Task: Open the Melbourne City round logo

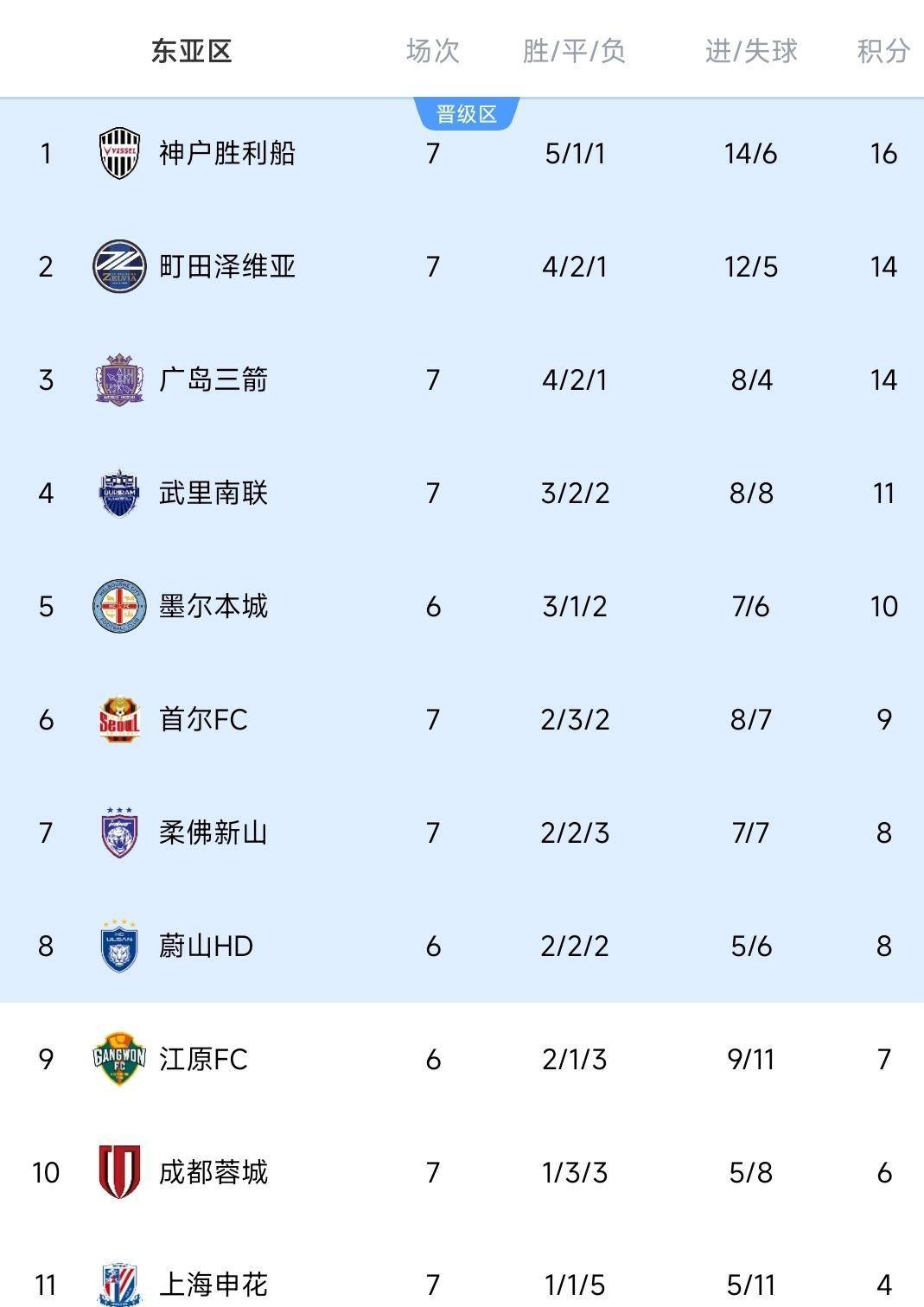Action: 119,606
